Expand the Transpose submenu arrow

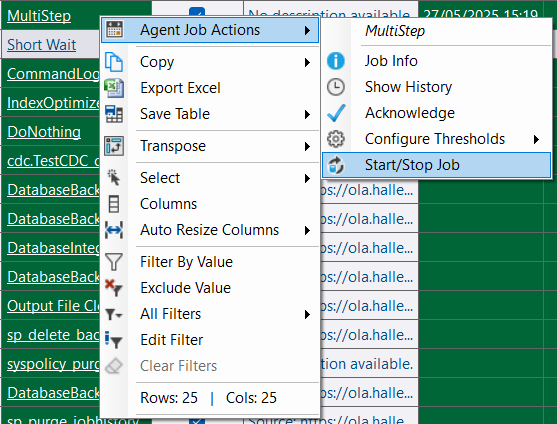click(307, 146)
